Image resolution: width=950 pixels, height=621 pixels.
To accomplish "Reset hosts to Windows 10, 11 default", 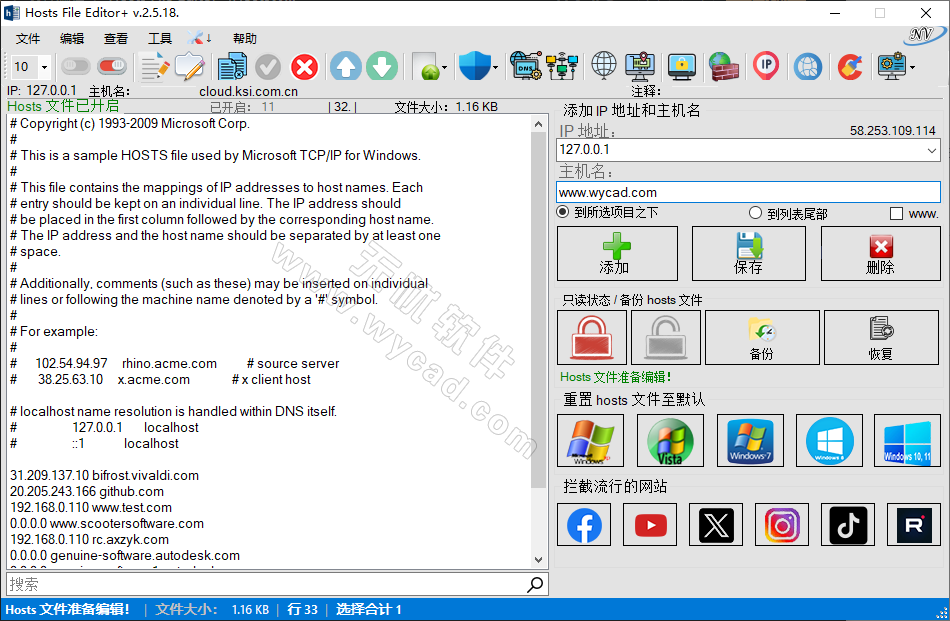I will (x=908, y=440).
